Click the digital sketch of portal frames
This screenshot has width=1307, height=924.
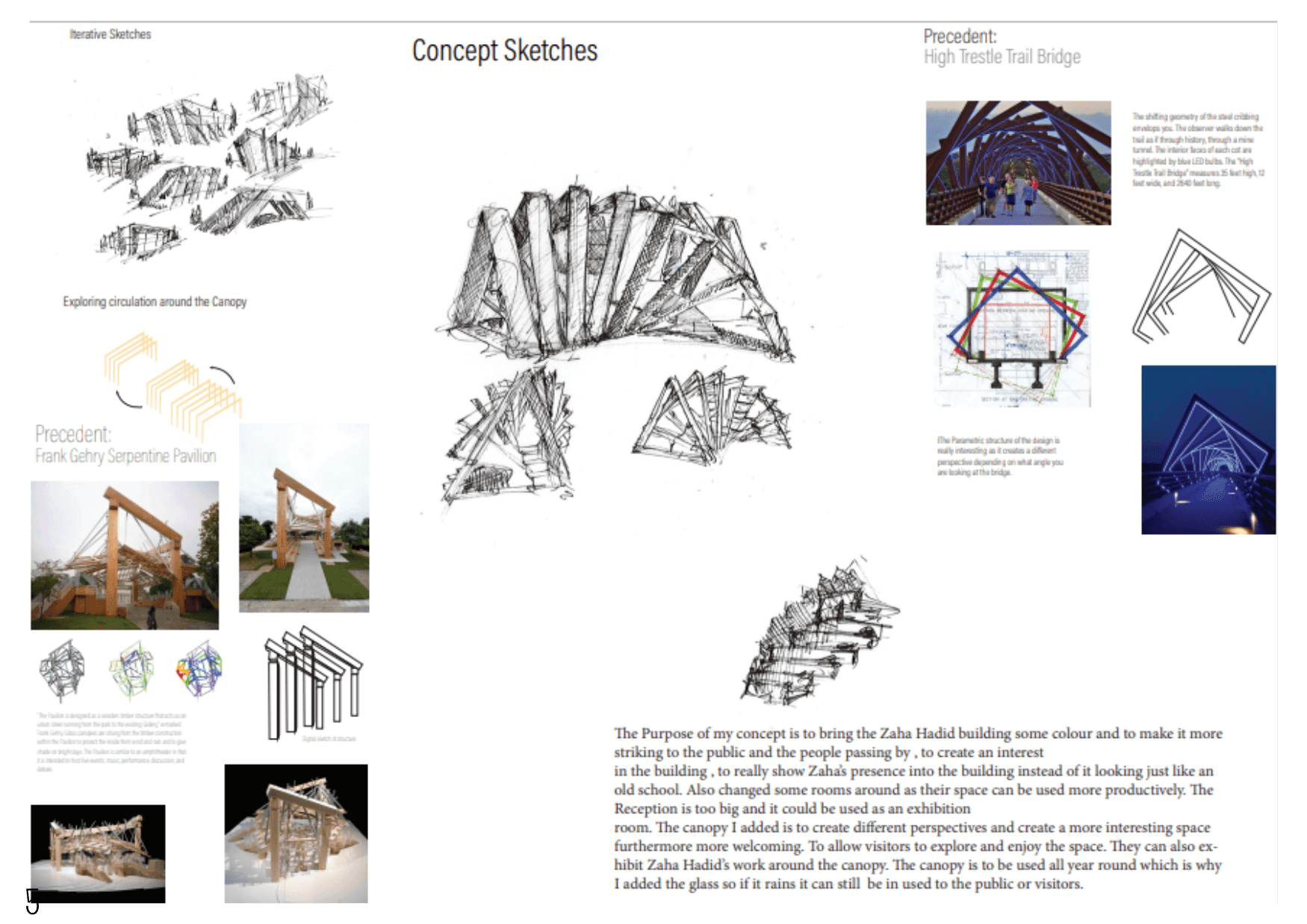(313, 683)
